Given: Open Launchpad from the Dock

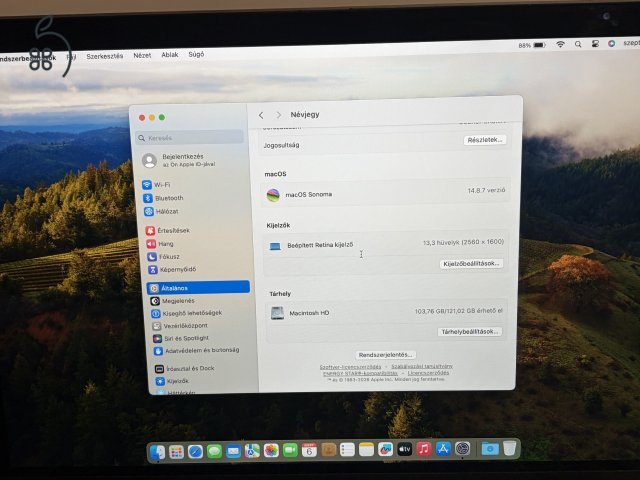Looking at the screenshot, I should click(176, 452).
